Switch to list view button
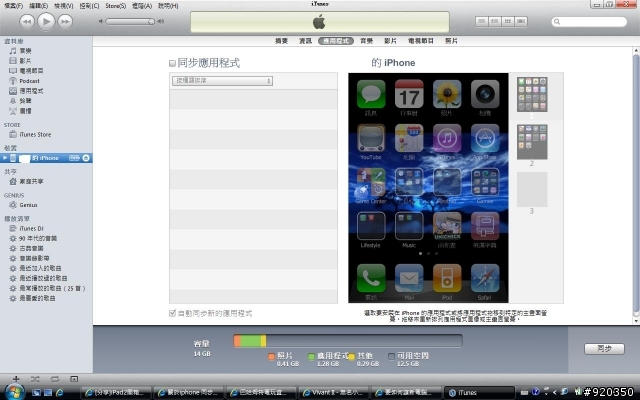This screenshot has width=640, height=400. pos(482,21)
